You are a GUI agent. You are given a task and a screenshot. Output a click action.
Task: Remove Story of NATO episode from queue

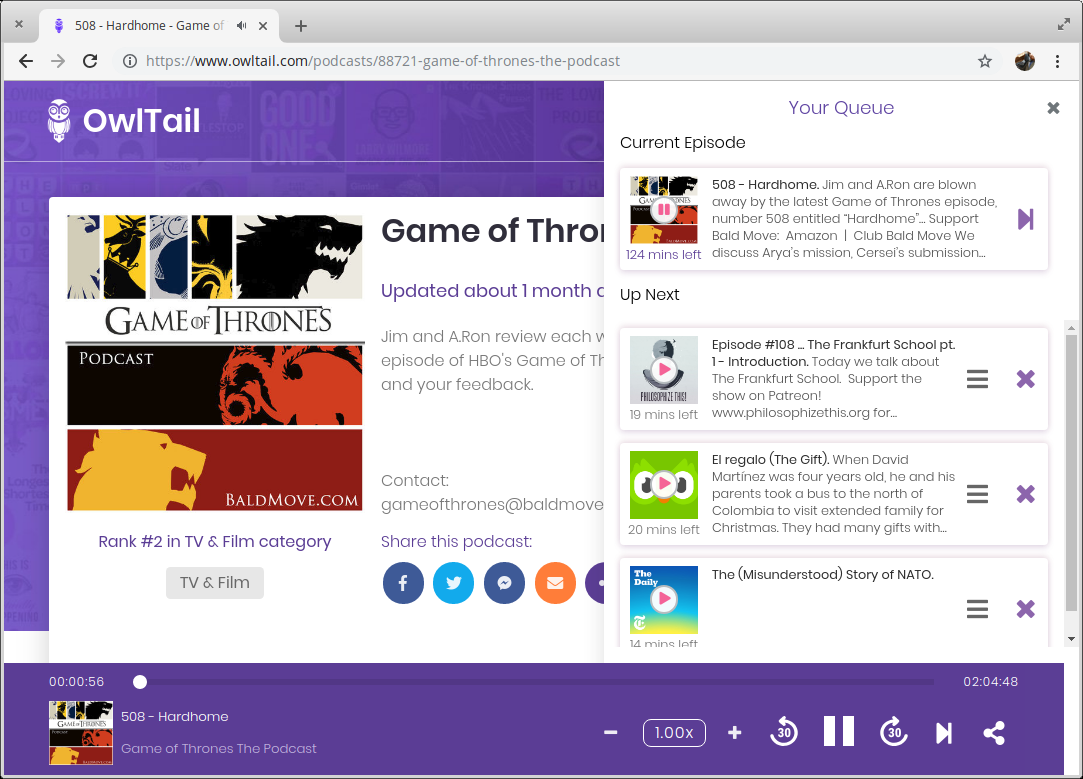click(x=1026, y=608)
